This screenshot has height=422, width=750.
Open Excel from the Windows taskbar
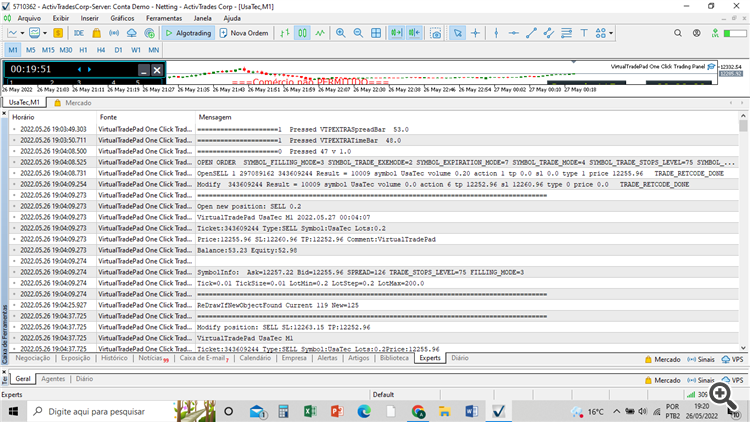310,411
